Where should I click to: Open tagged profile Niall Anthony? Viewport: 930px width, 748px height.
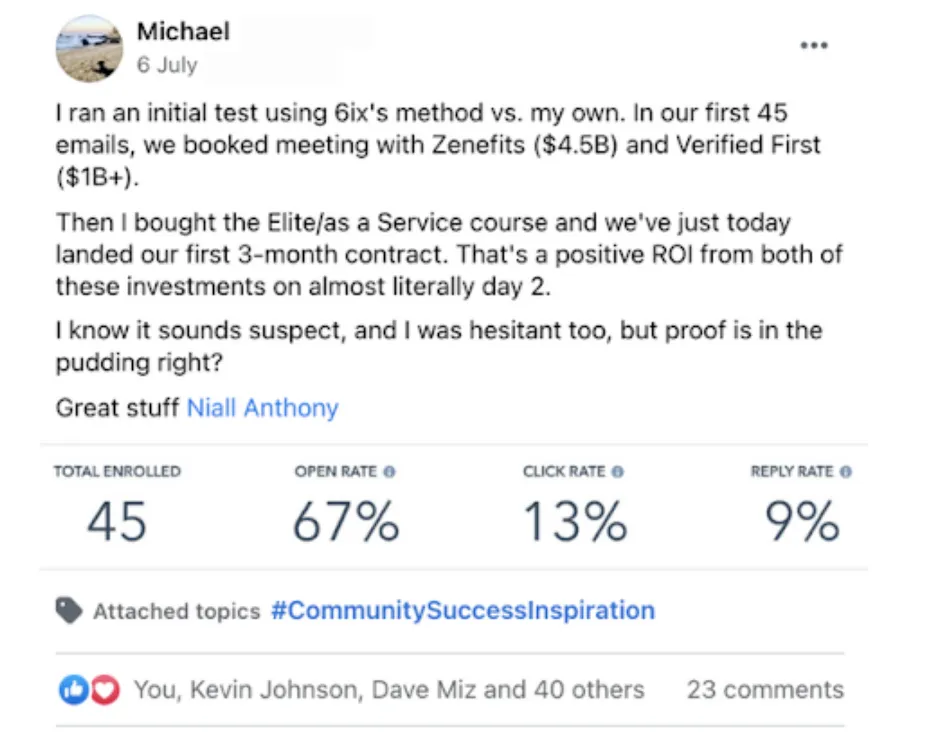[262, 408]
